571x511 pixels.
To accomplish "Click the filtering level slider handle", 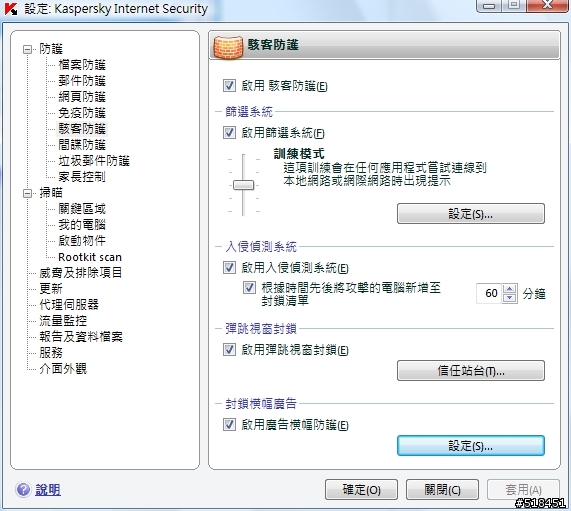I will coord(243,185).
